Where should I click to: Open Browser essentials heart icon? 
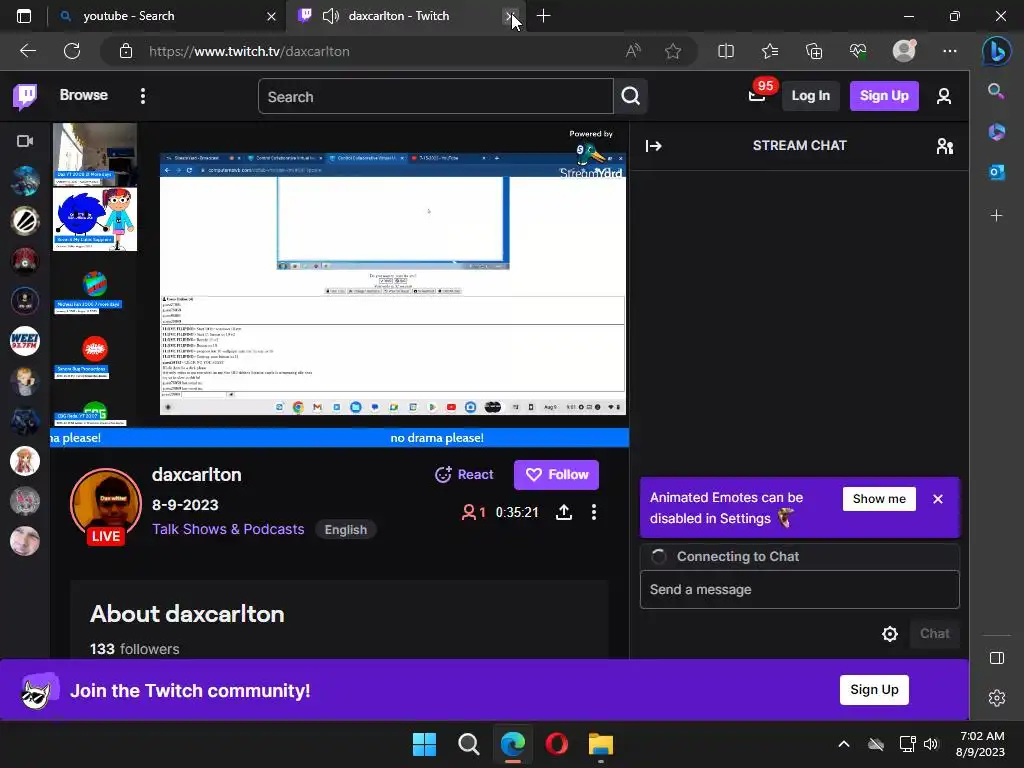coord(857,51)
